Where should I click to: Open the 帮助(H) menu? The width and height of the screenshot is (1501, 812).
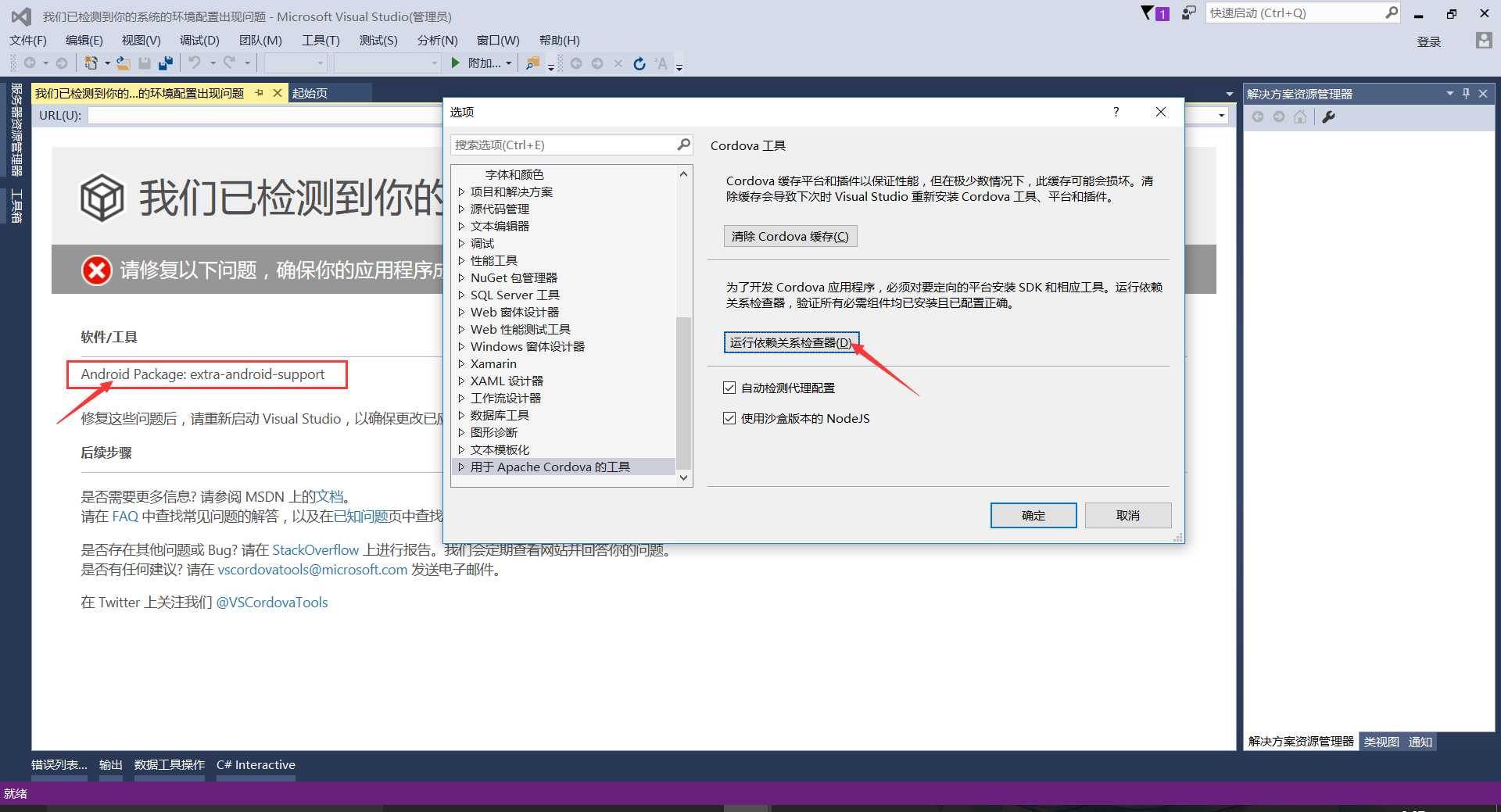560,40
